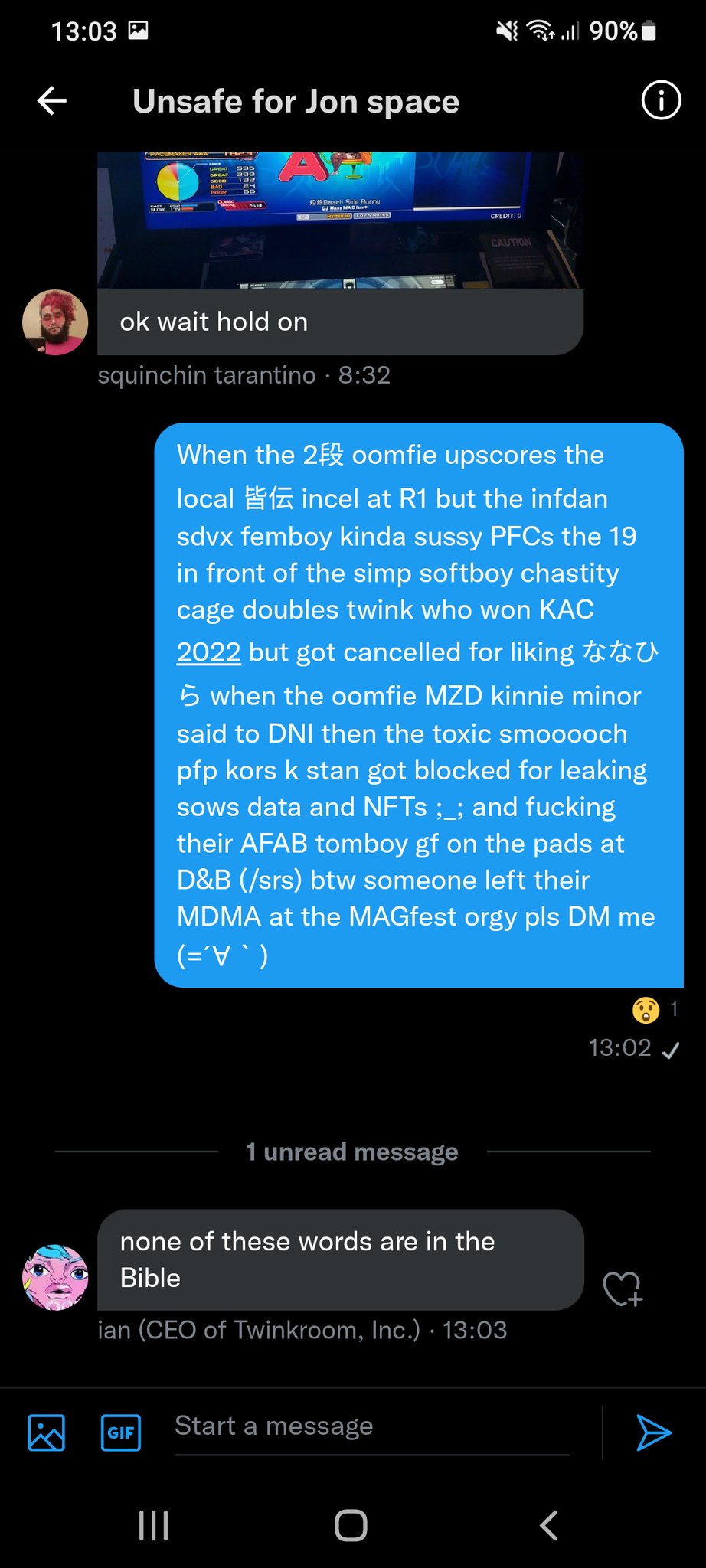Open squinchin tarantino's profile avatar
The image size is (706, 1568).
coord(55,322)
